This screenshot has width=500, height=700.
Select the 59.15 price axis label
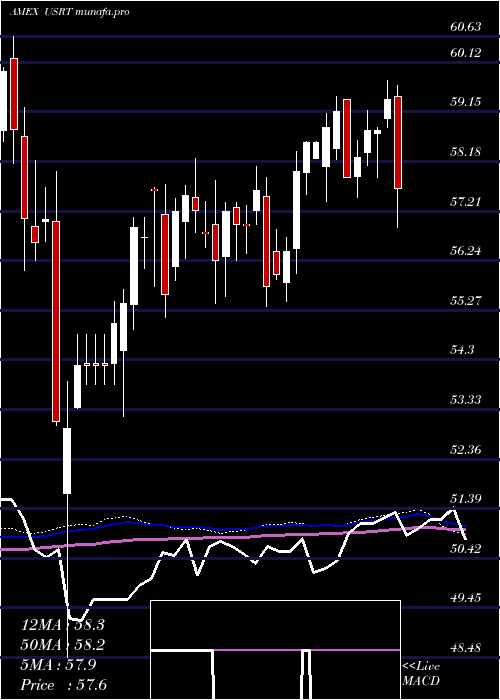coord(466,102)
